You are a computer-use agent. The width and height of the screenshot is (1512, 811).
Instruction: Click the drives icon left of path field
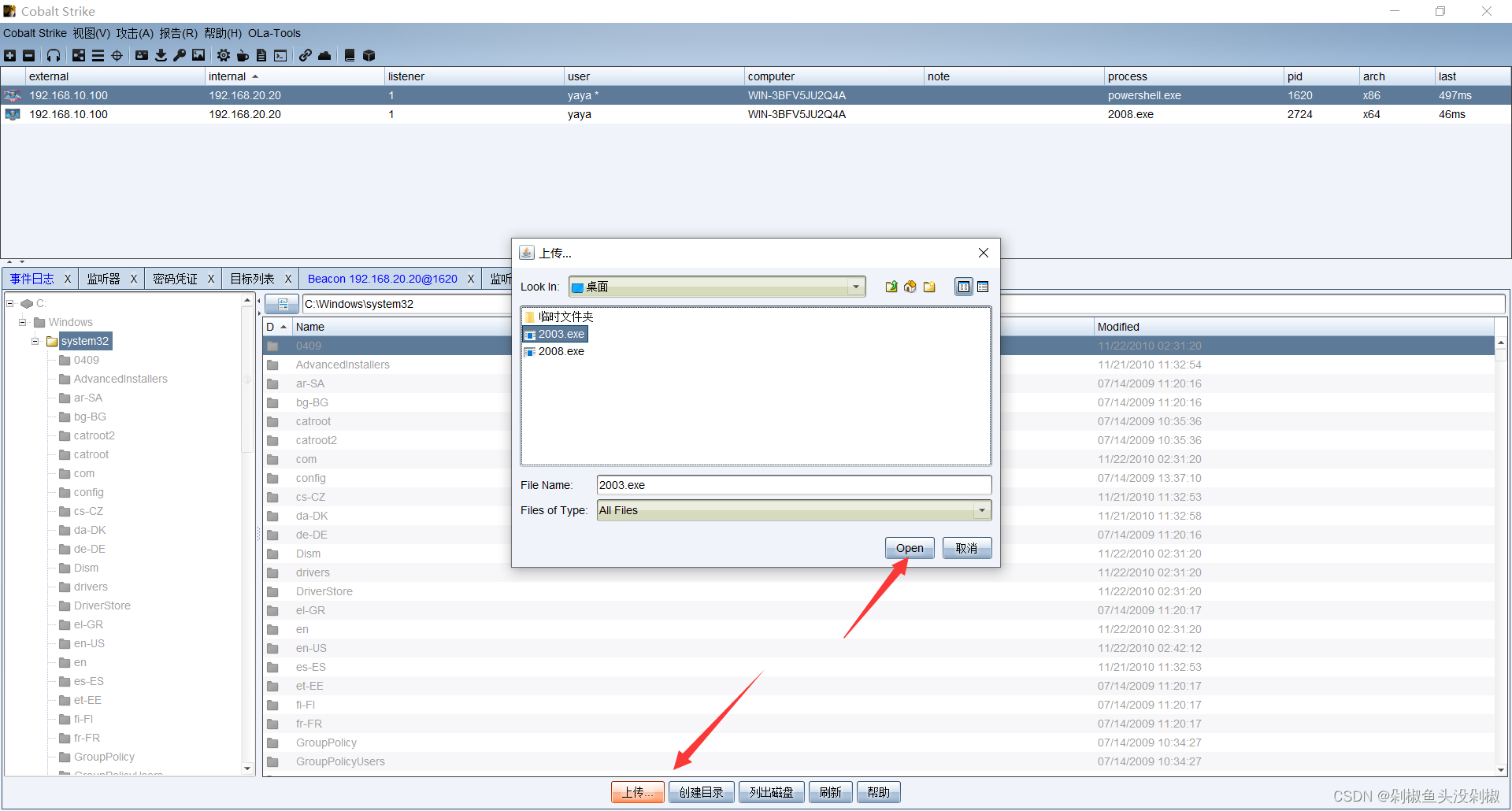[282, 304]
